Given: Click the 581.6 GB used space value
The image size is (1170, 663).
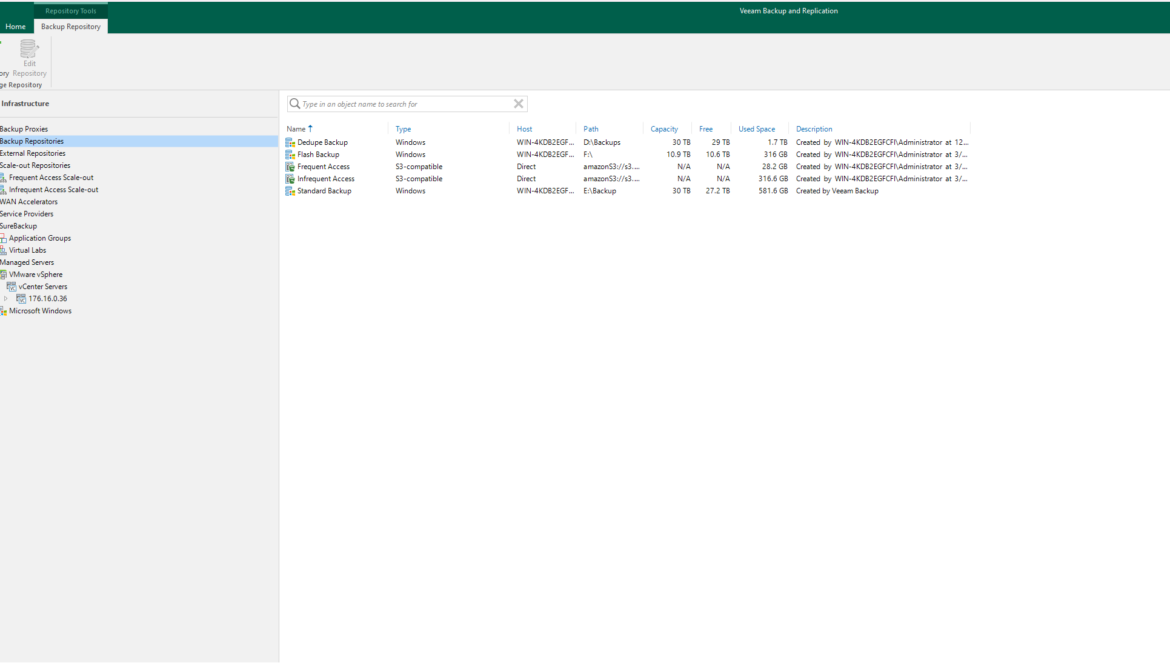Looking at the screenshot, I should click(x=773, y=191).
